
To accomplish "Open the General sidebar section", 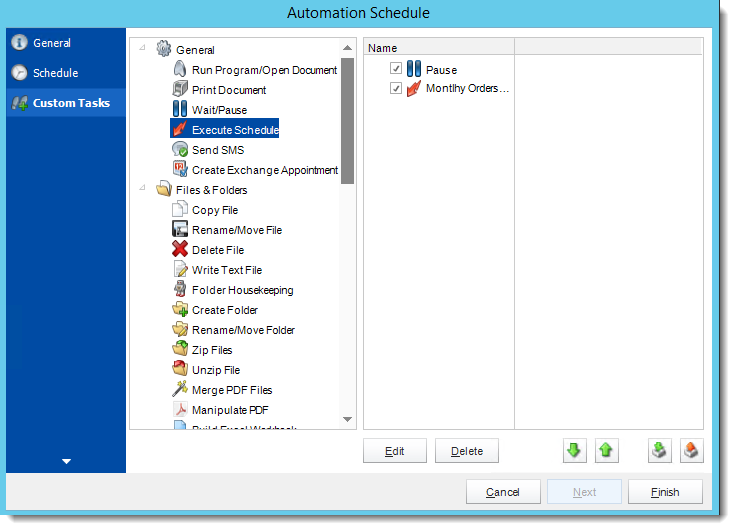I will pos(66,43).
